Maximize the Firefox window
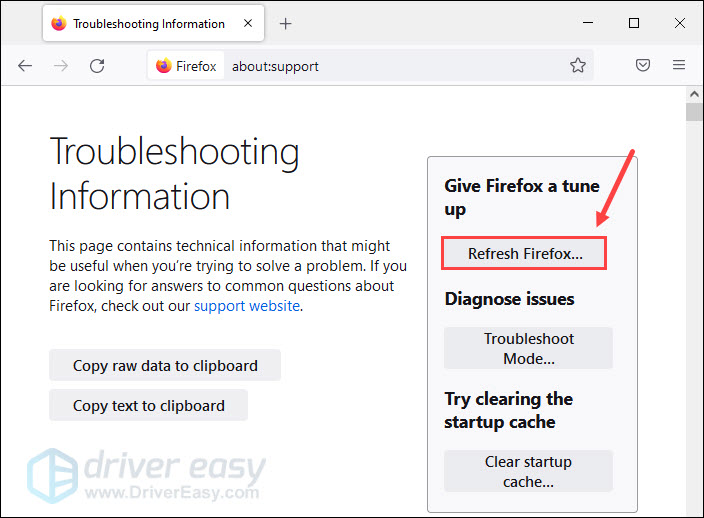 coord(634,23)
